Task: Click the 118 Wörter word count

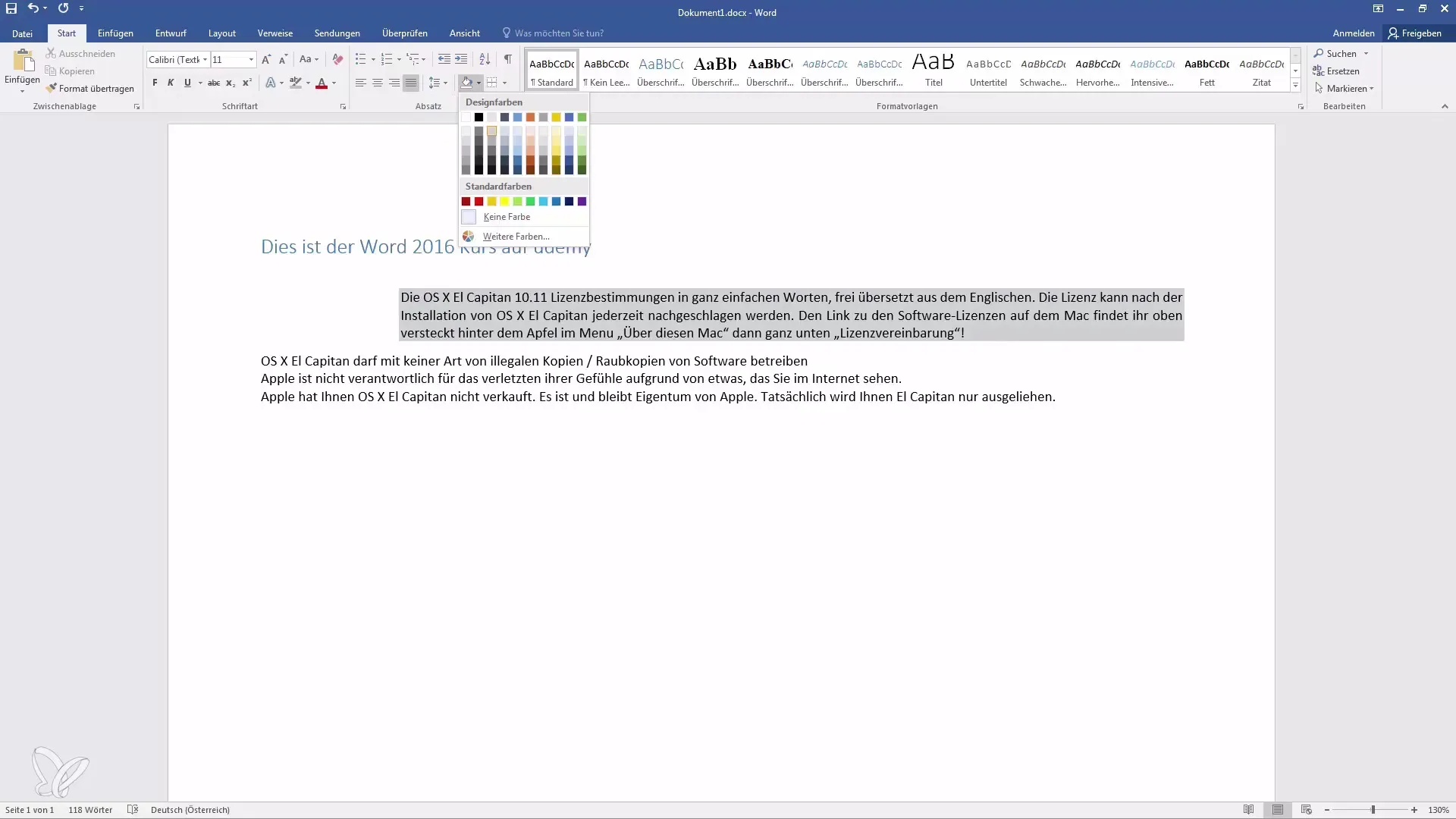Action: 90,810
